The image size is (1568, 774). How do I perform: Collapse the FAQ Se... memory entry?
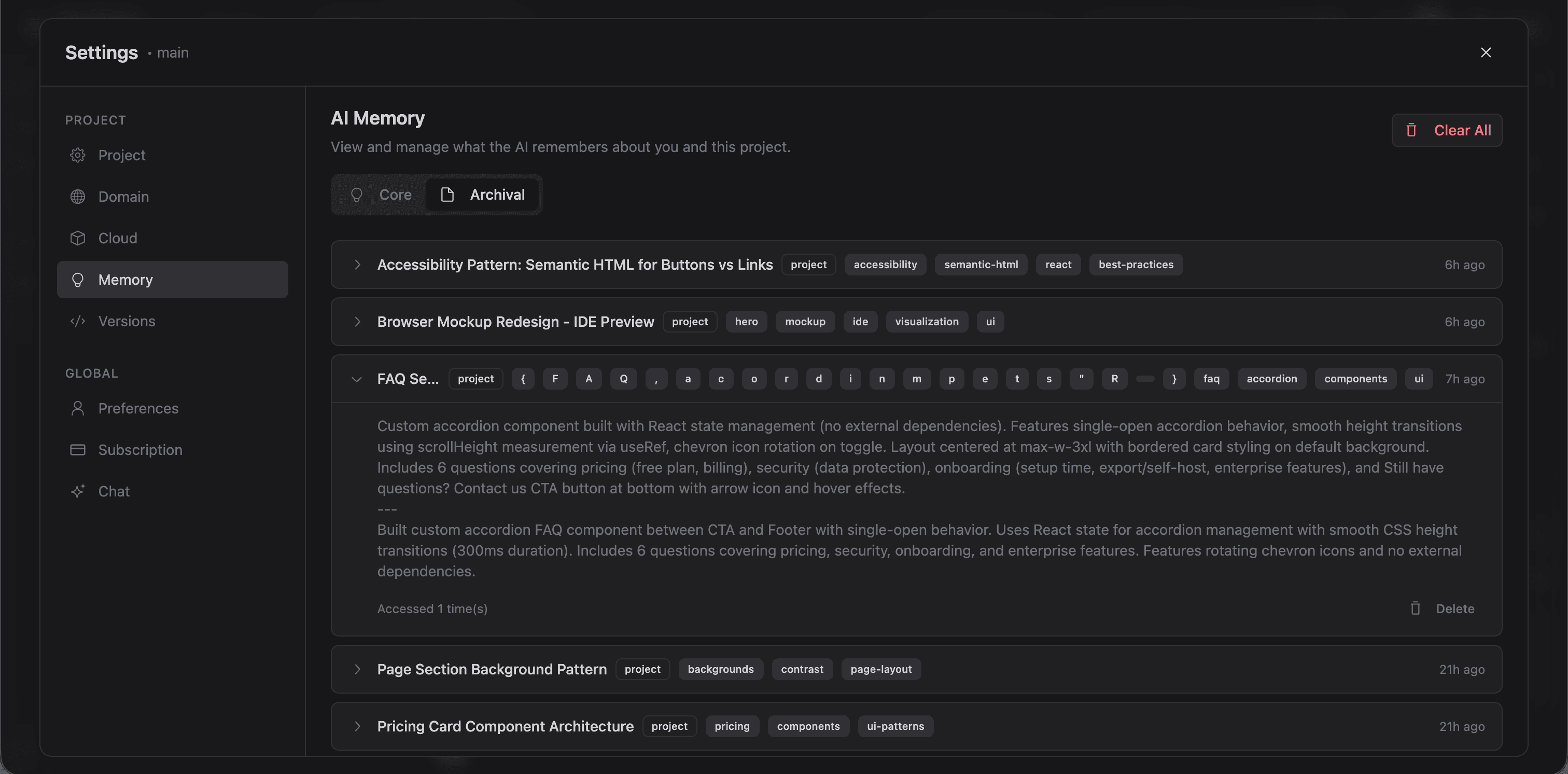pos(357,379)
